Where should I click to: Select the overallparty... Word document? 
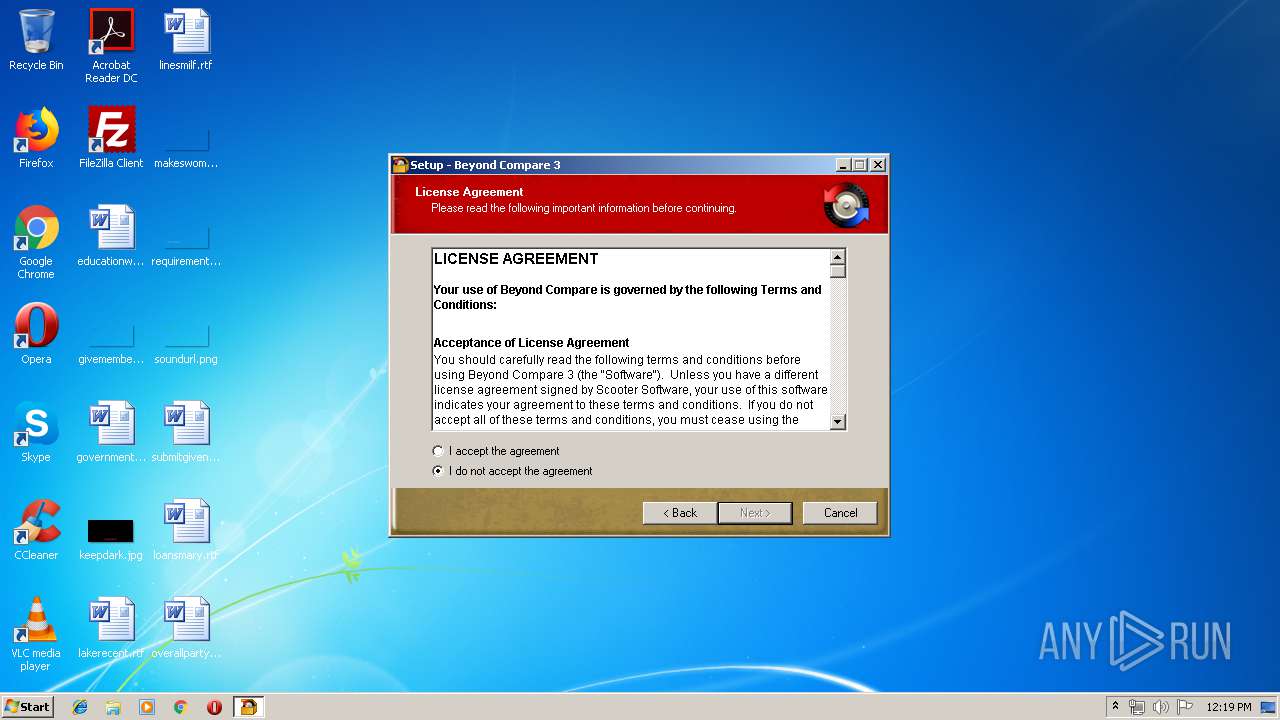point(186,629)
